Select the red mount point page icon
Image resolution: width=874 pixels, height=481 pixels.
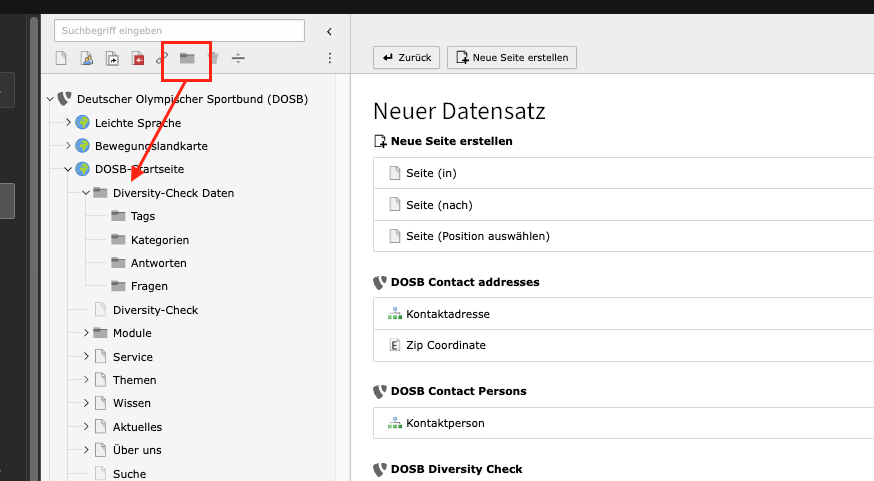(138, 58)
